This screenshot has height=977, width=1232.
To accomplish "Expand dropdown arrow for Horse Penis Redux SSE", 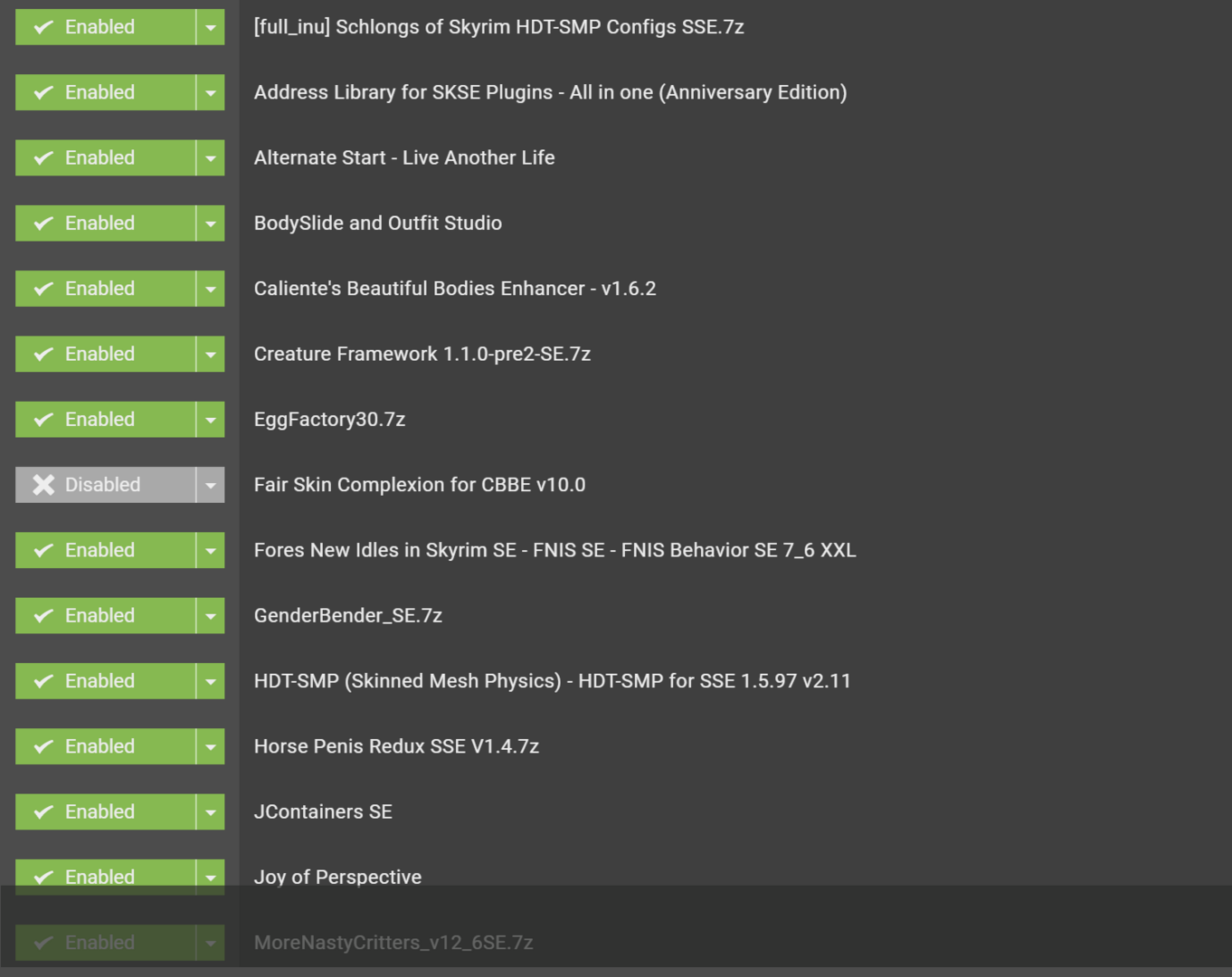I will point(211,746).
